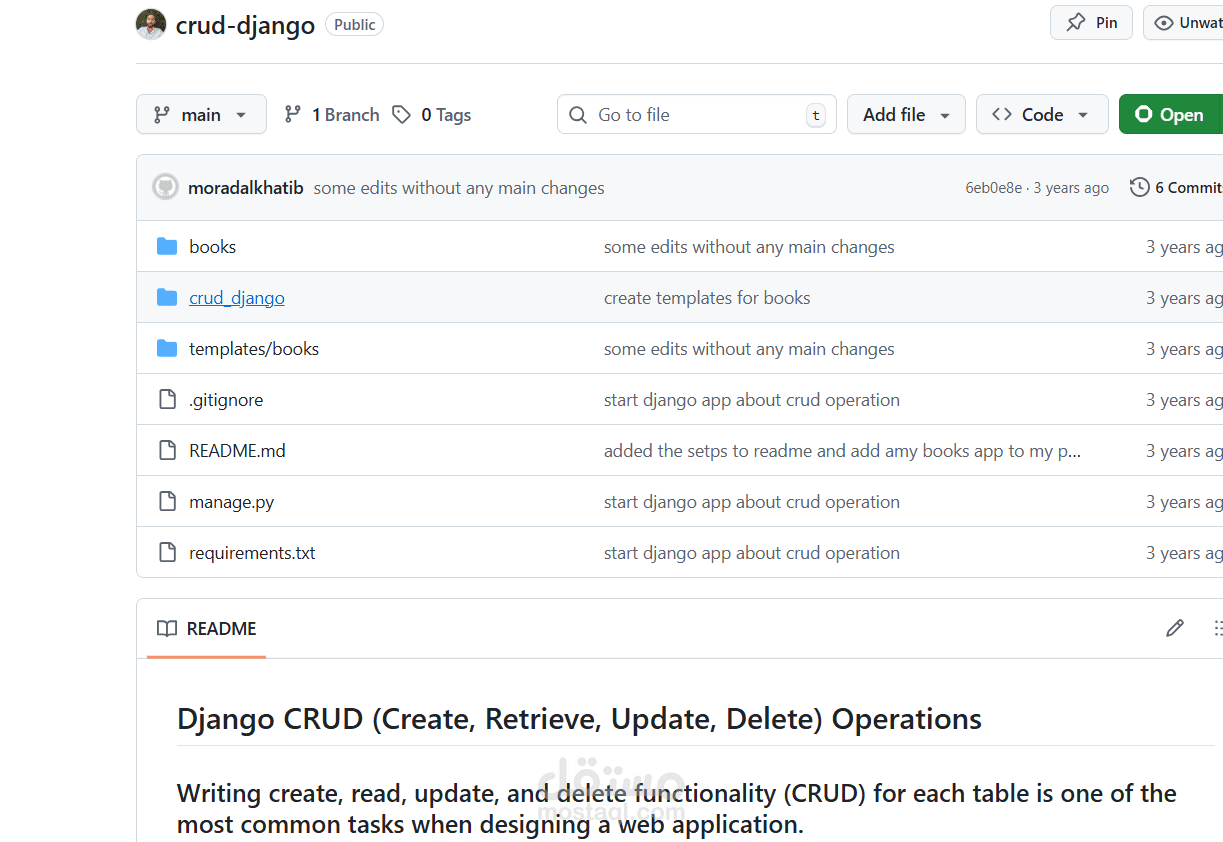Viewport: 1223px width, 842px height.
Task: Click inside the Go to file field
Action: coord(690,114)
